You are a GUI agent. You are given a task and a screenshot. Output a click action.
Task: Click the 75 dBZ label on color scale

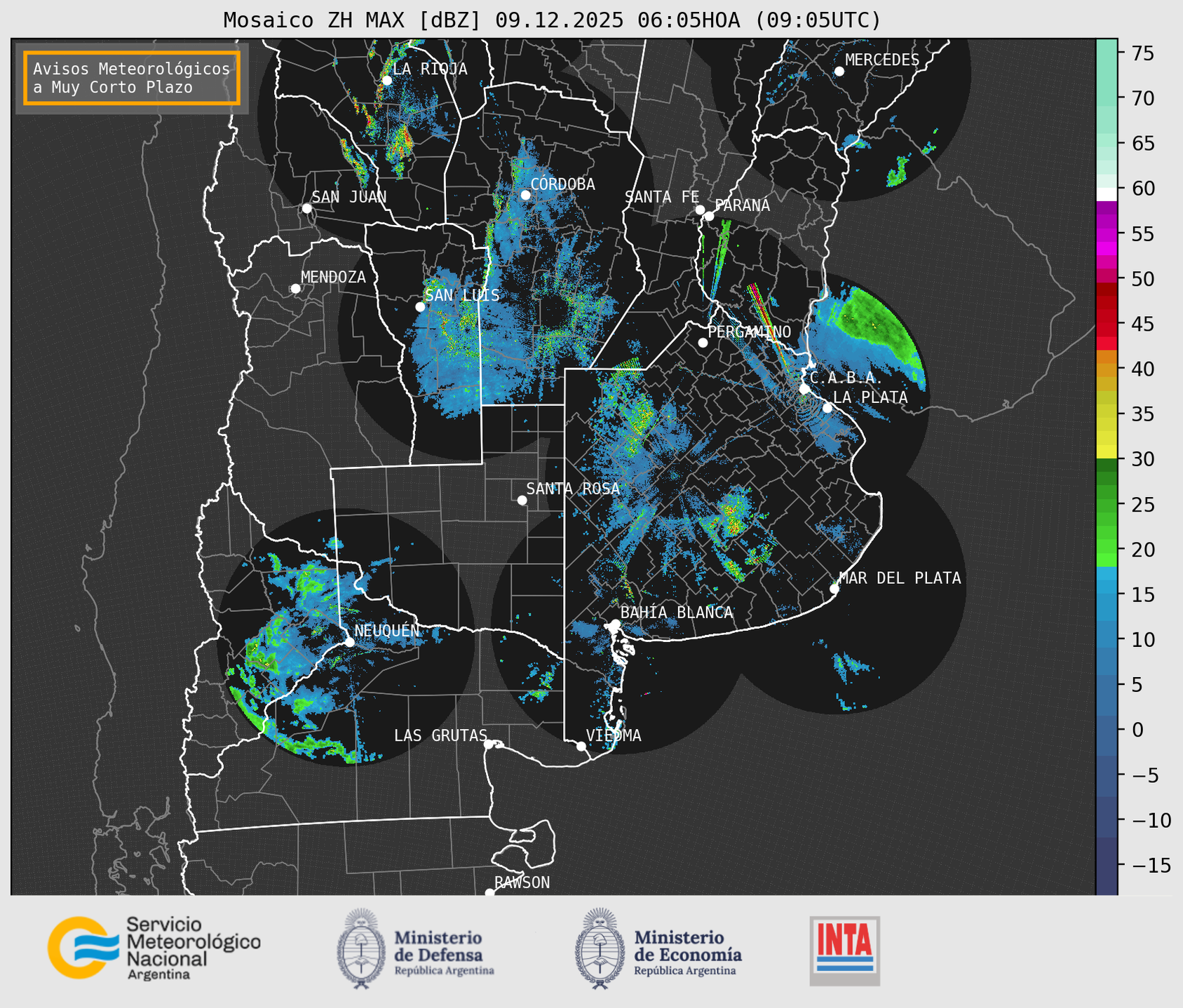1142,53
